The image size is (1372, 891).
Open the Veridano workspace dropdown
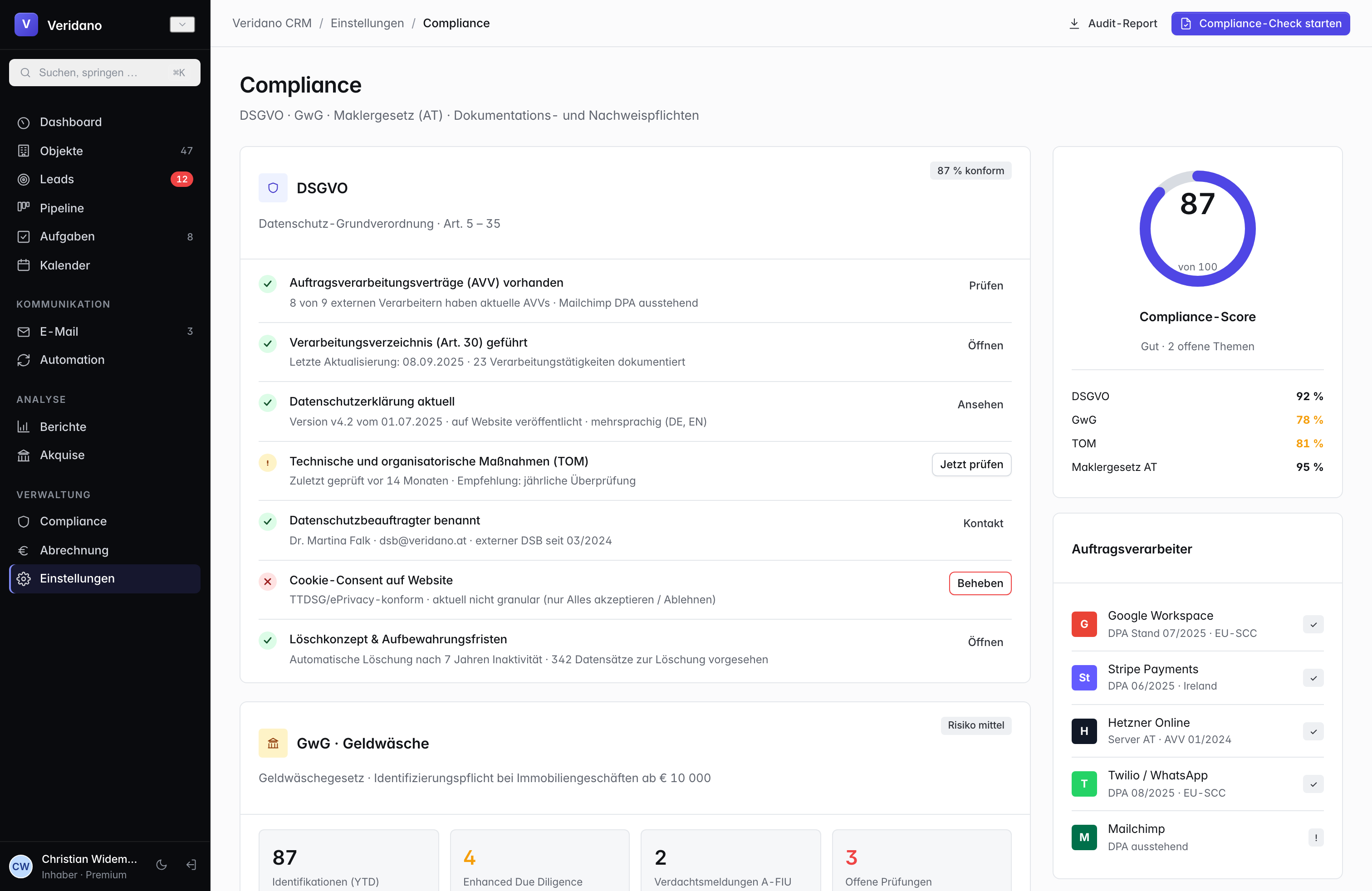point(182,24)
